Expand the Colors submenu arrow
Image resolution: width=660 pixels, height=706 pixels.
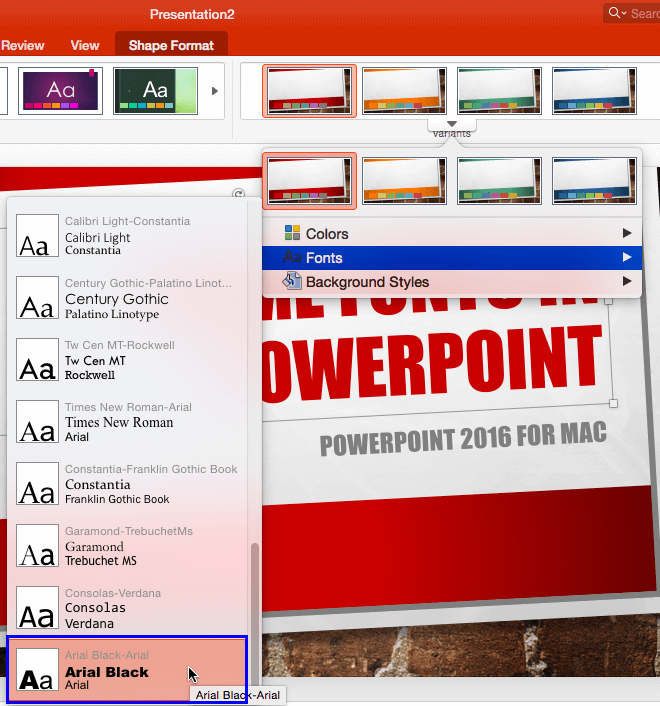pyautogui.click(x=627, y=233)
